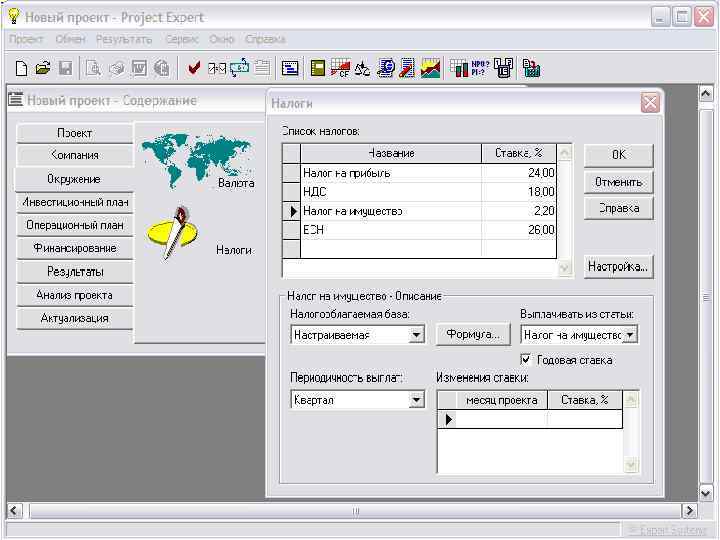Viewport: 720px width, 540px height.
Task: Click the main window horizontal scrollbar thumb
Action: click(x=355, y=511)
